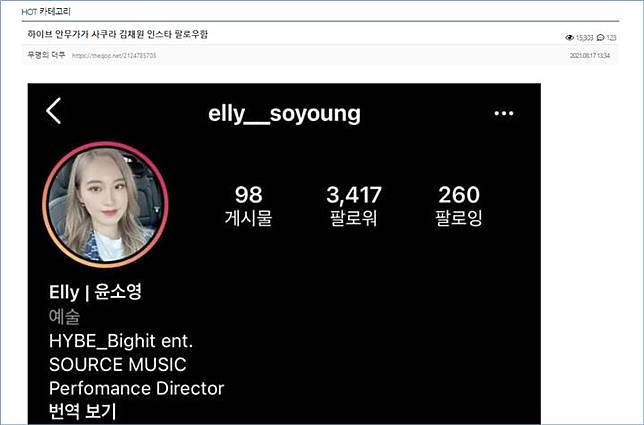The width and height of the screenshot is (644, 425).
Task: Click the display name Elly | 윤소영
Action: click(x=95, y=292)
